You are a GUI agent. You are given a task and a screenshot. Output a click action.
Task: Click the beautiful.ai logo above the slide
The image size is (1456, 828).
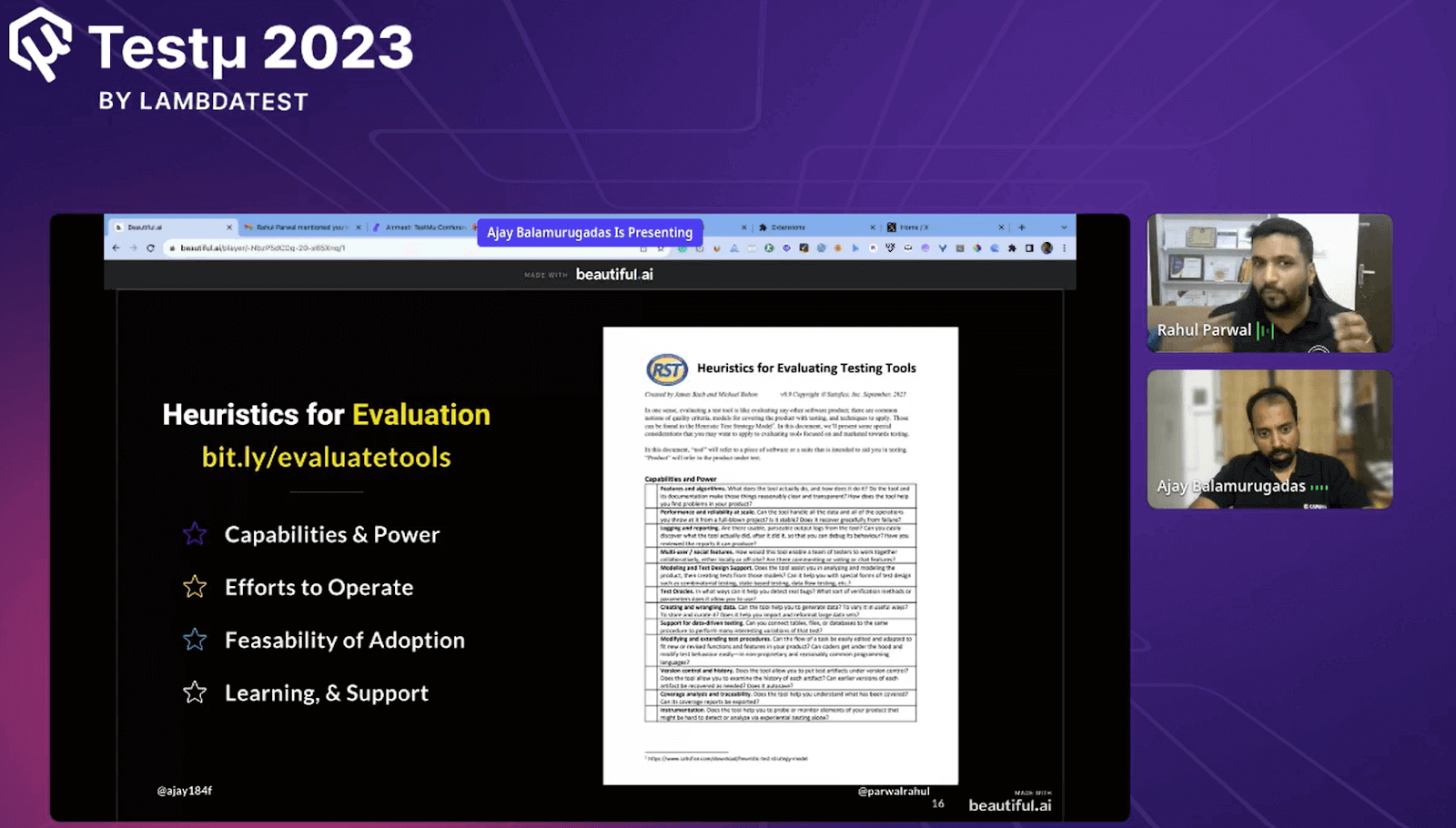point(614,274)
